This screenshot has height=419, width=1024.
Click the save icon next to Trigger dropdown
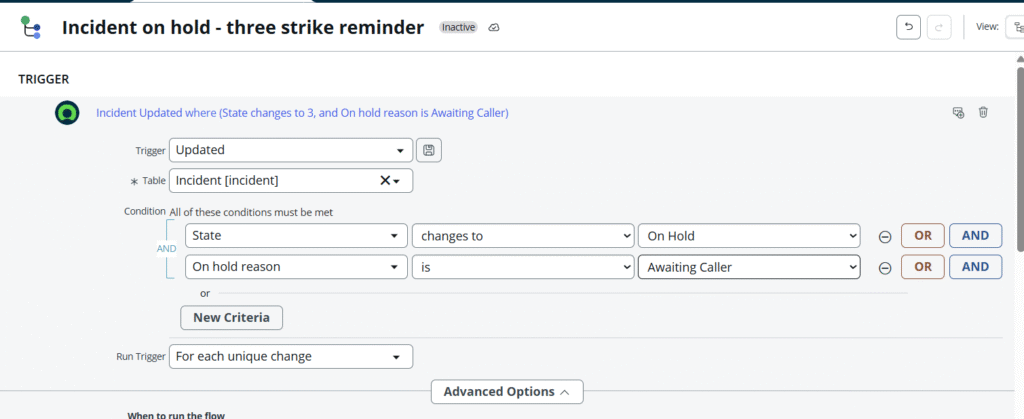click(x=429, y=150)
